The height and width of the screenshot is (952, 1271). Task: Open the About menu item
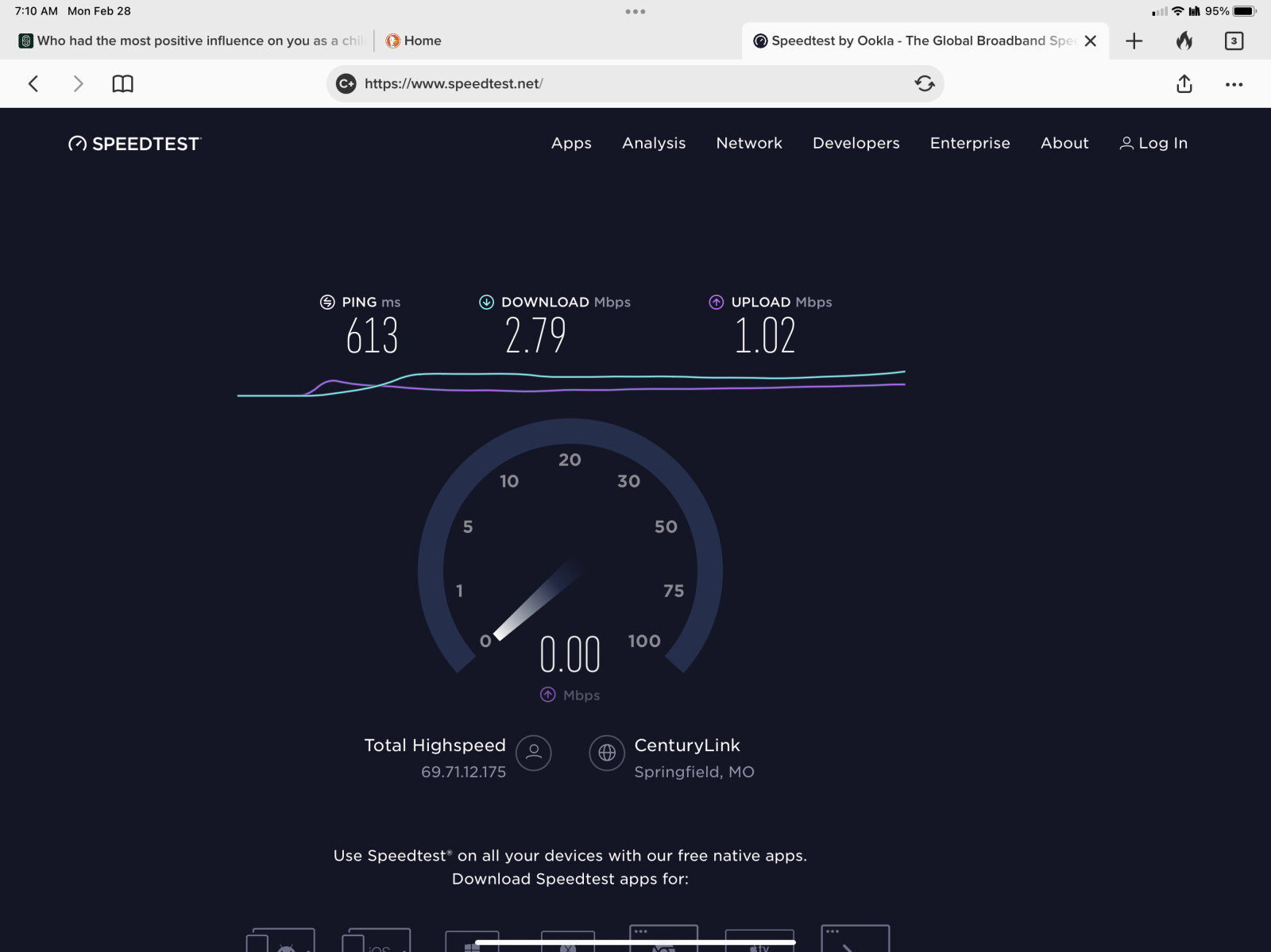(1064, 143)
